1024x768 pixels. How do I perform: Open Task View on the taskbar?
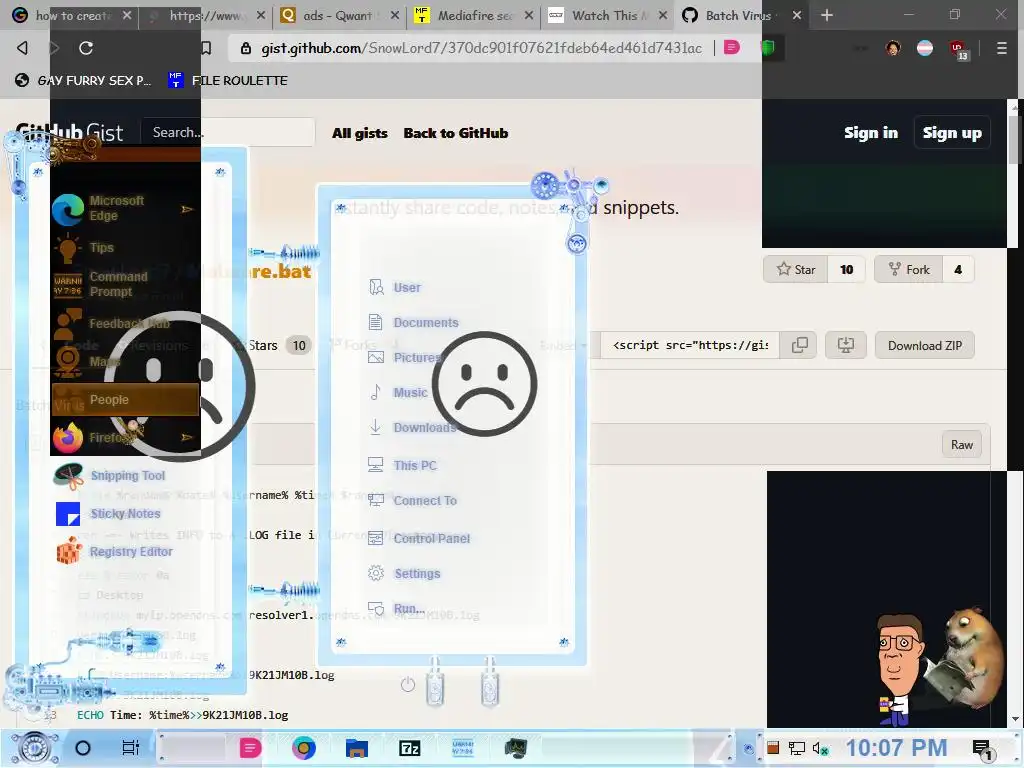tap(131, 748)
